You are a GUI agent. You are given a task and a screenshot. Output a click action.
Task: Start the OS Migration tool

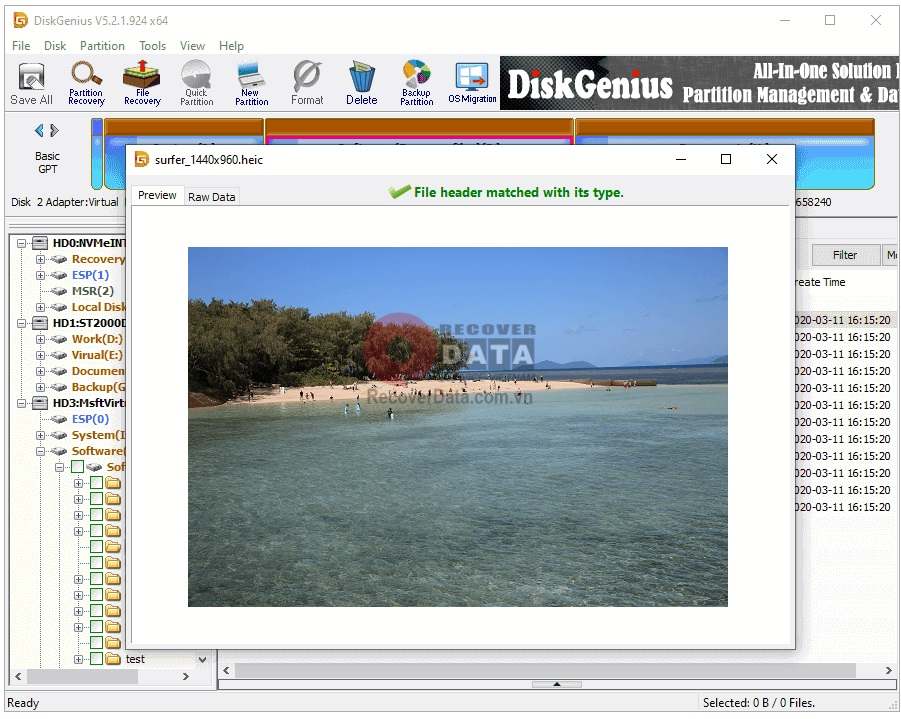coord(472,84)
